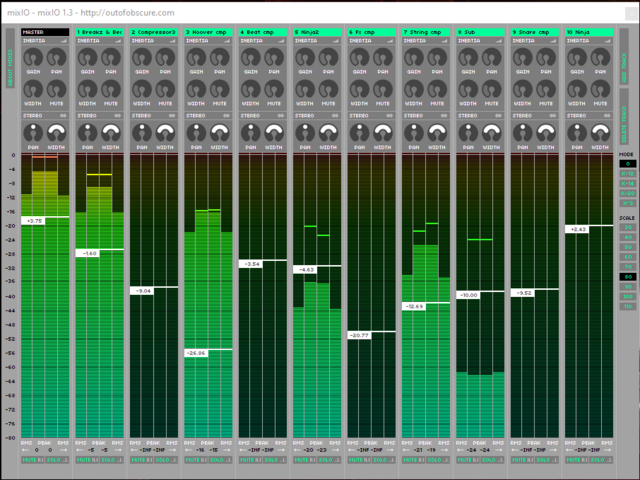Adjust inertia Mute knob on Fx cmp
The height and width of the screenshot is (480, 640).
point(382,89)
